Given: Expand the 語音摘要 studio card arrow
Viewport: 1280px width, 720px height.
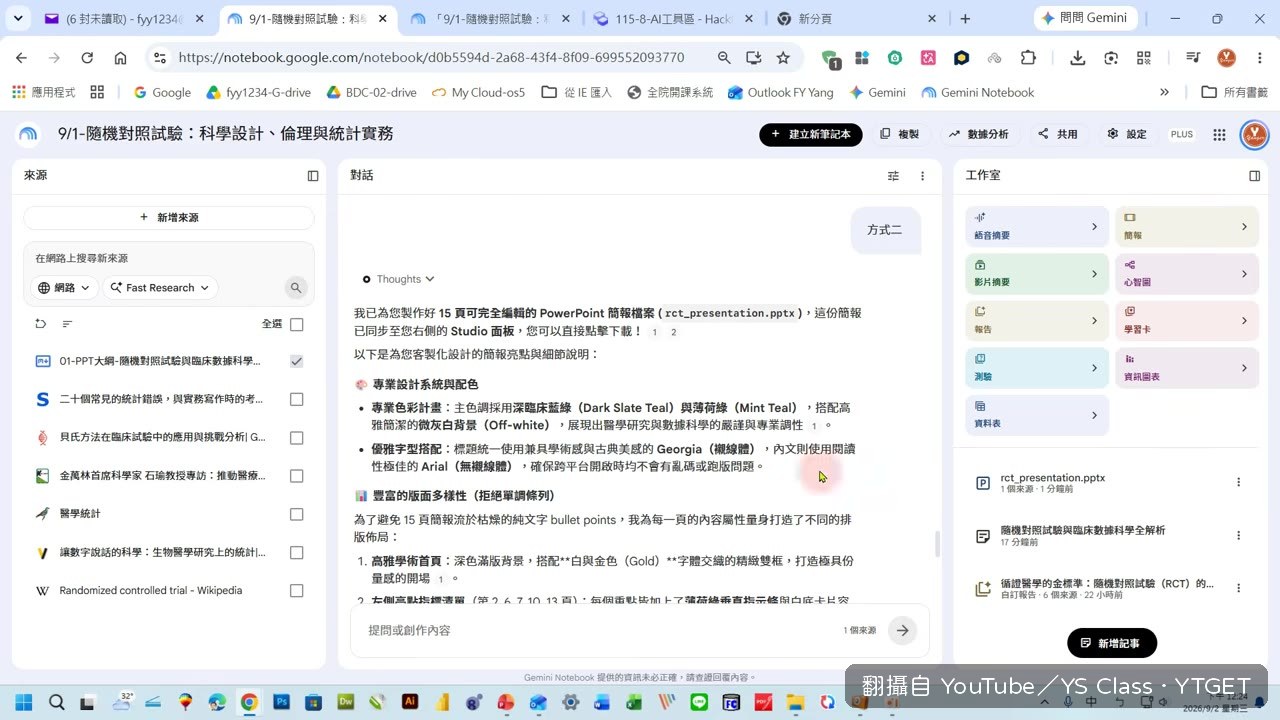Looking at the screenshot, I should [x=1094, y=227].
